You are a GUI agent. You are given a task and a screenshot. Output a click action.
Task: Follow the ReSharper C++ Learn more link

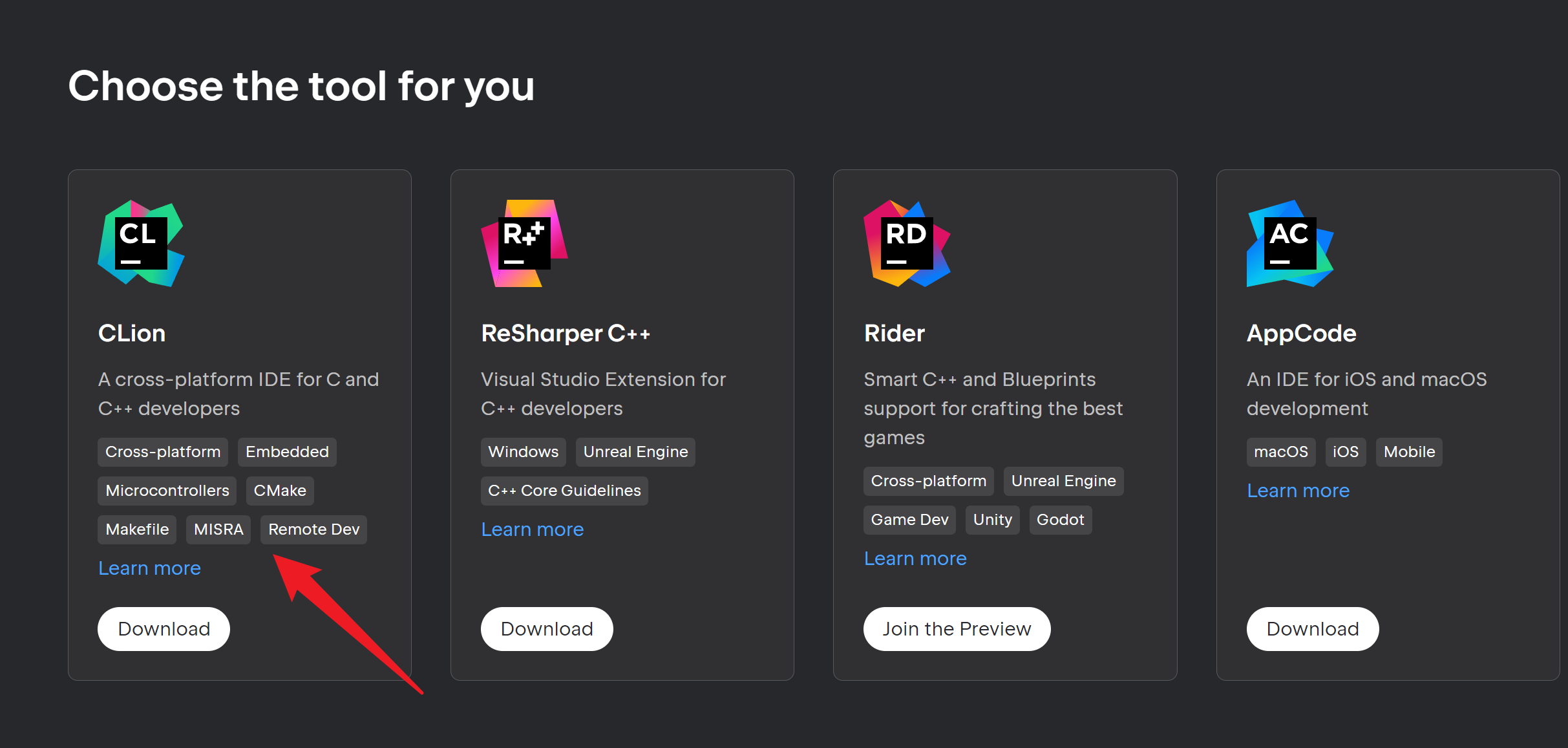(x=532, y=529)
